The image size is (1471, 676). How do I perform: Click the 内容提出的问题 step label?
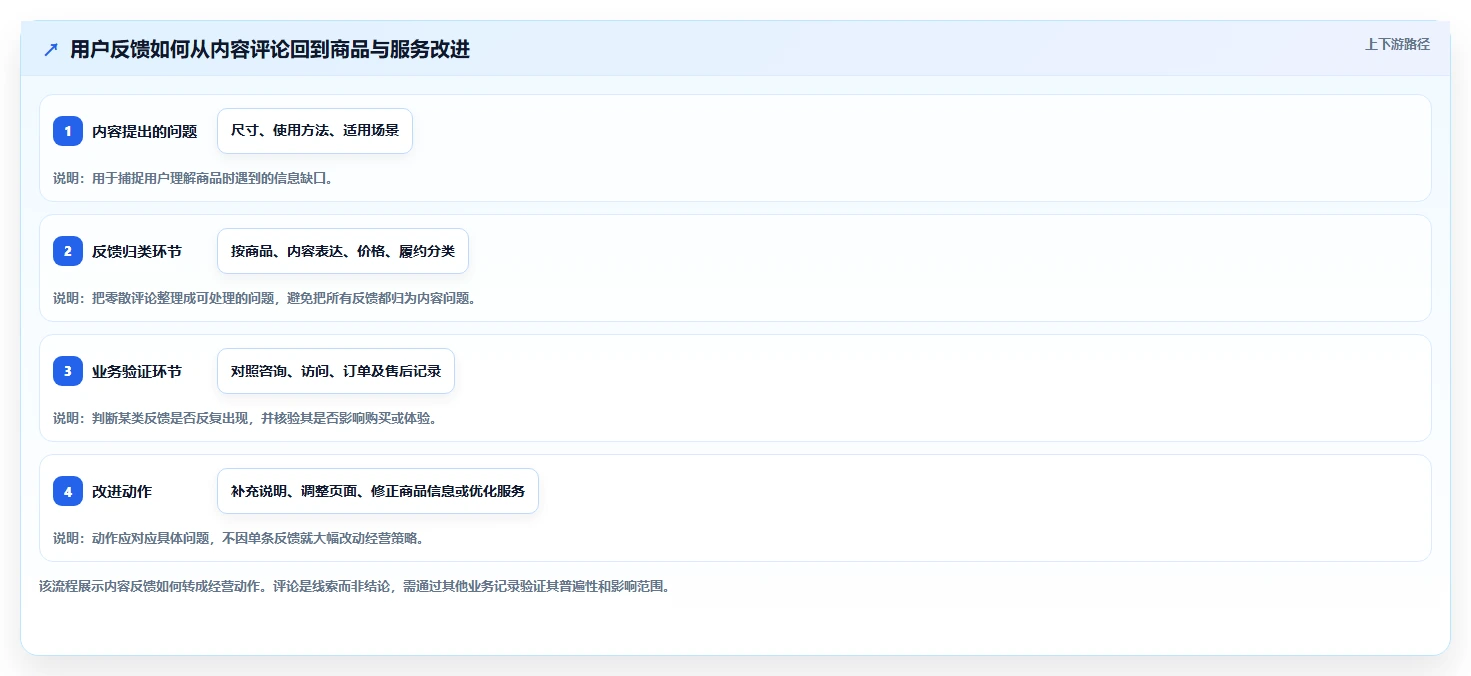(144, 131)
